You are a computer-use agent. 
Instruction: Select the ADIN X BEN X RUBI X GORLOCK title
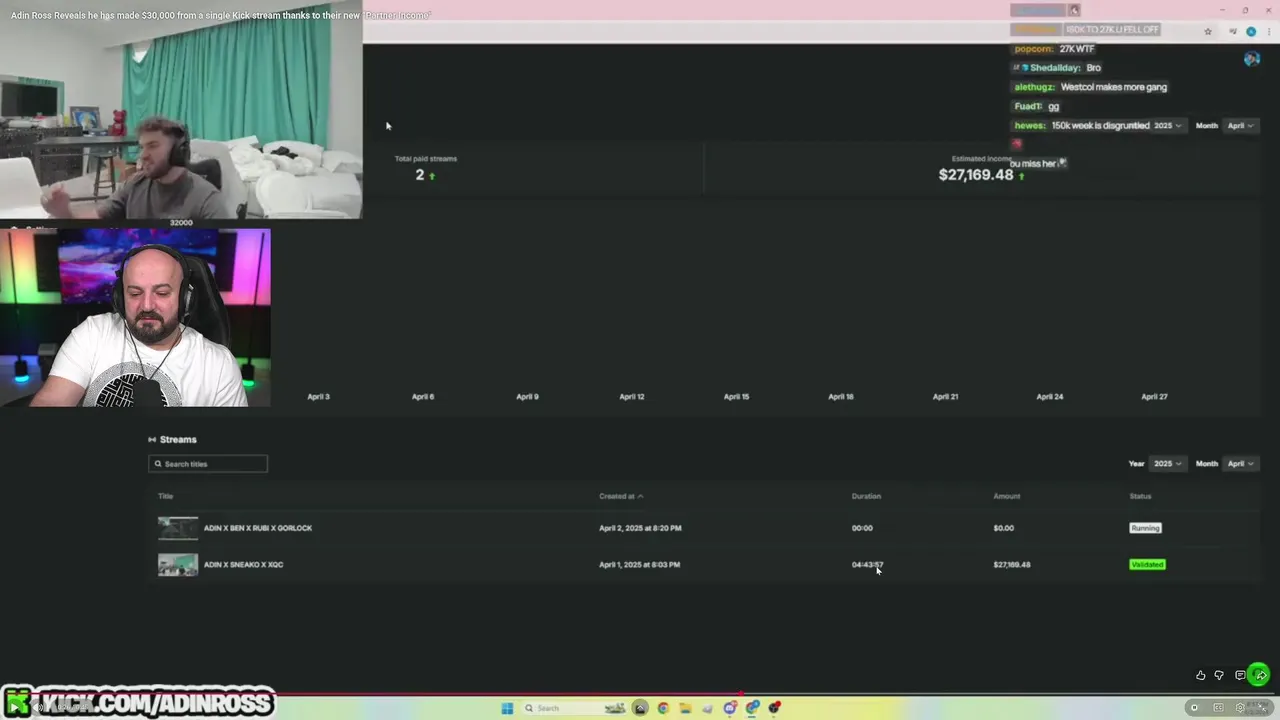pos(258,528)
